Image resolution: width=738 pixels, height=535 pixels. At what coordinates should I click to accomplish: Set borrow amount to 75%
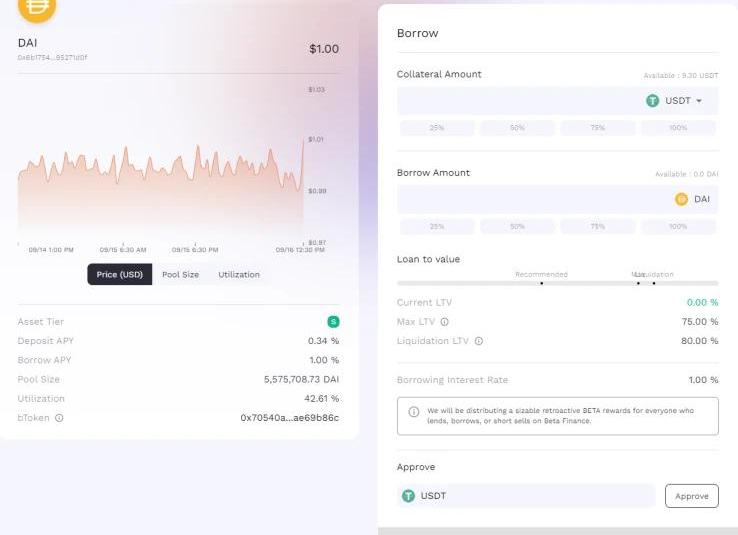pyautogui.click(x=598, y=227)
